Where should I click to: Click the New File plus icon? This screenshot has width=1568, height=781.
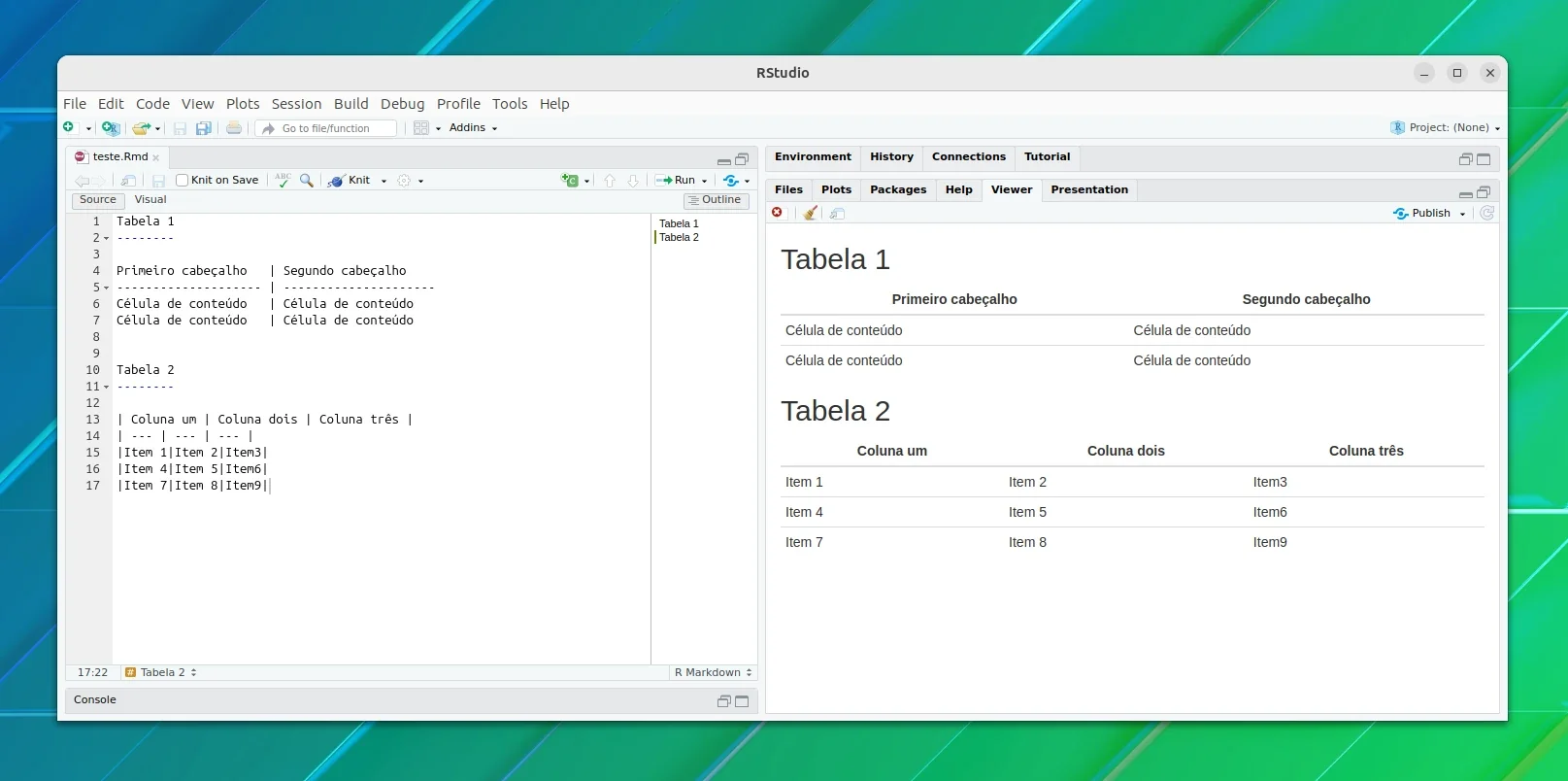[69, 127]
